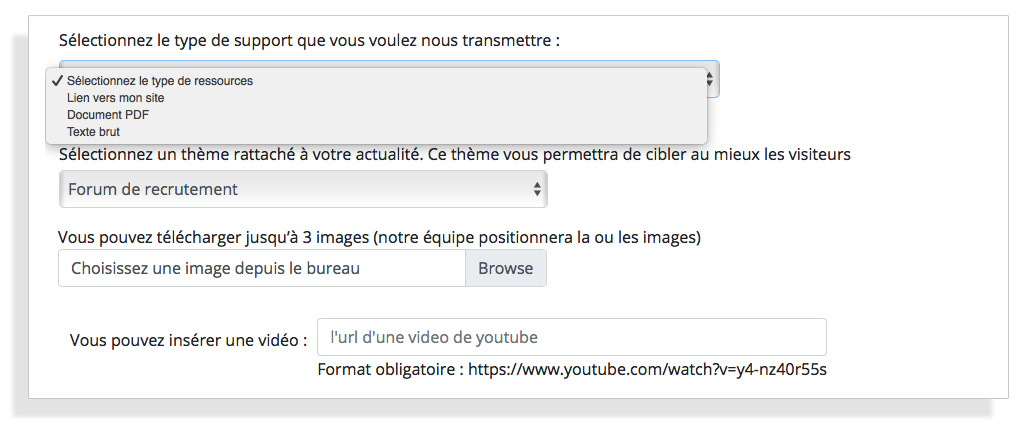Click 'Choisissez une image depuis le bureau' field
The height and width of the screenshot is (425, 1021).
coord(262,268)
